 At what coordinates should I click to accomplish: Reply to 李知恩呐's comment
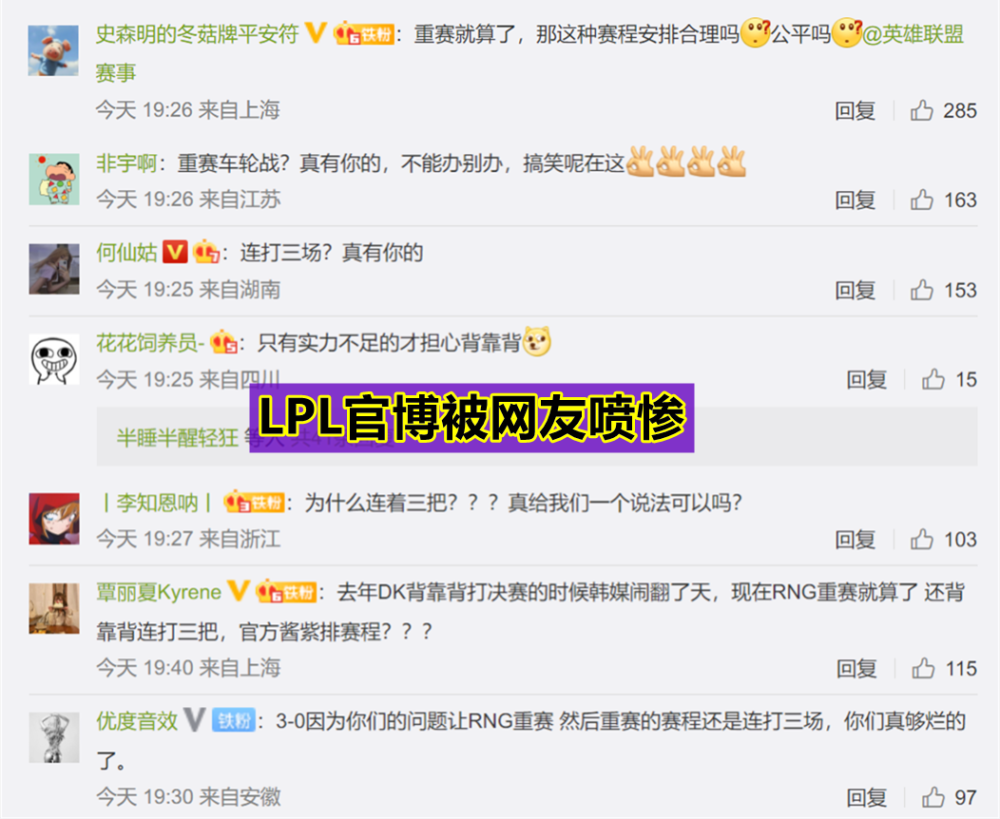click(x=855, y=540)
